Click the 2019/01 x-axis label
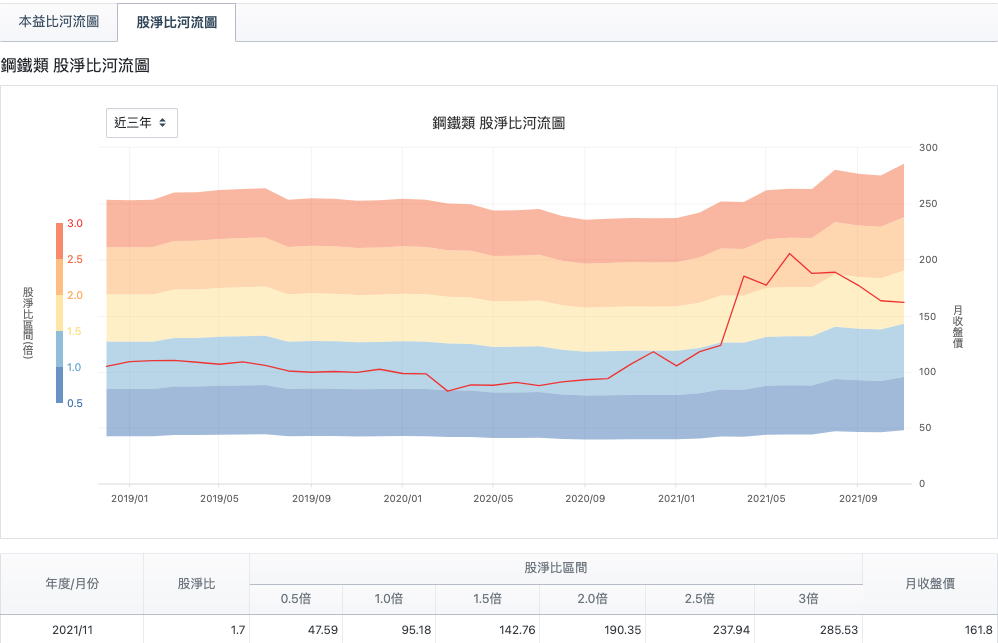Viewport: 998px width, 643px height. 129,498
